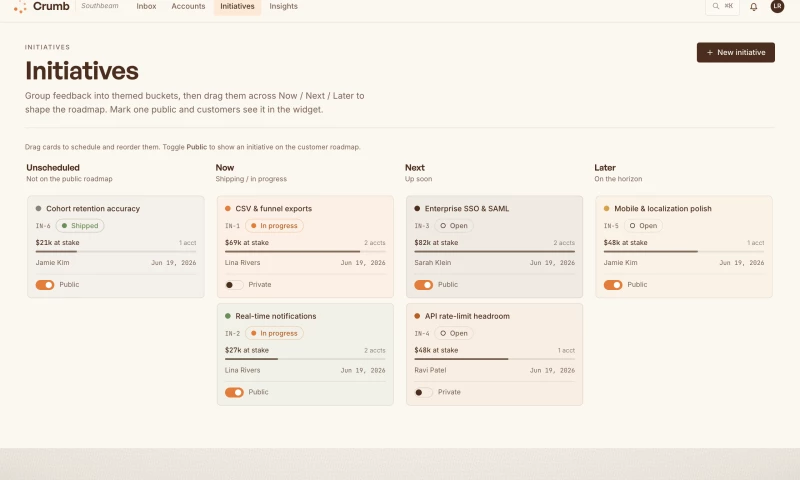Click the Next column header
The height and width of the screenshot is (480, 800).
click(415, 168)
